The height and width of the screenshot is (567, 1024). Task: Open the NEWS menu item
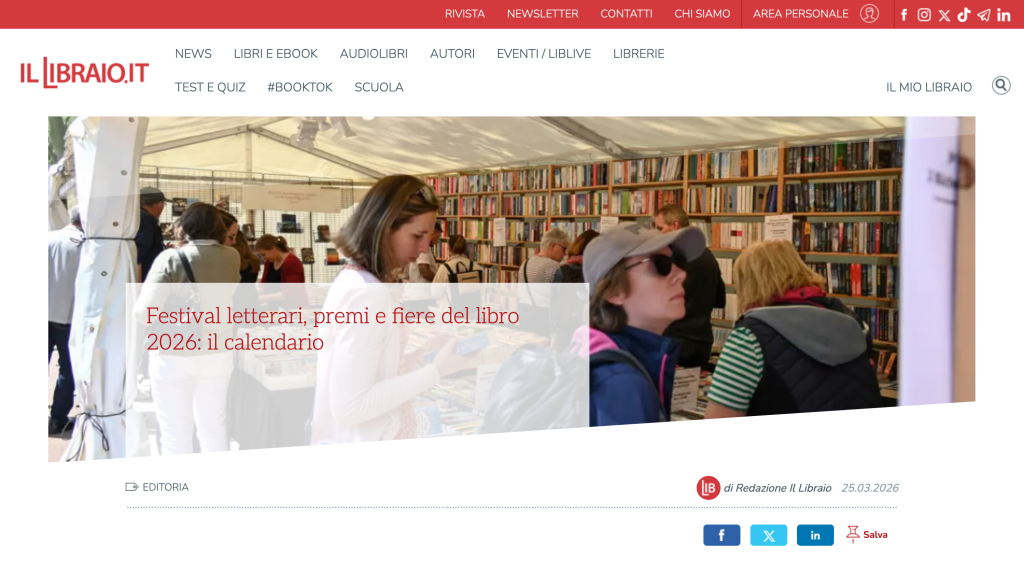(x=193, y=54)
